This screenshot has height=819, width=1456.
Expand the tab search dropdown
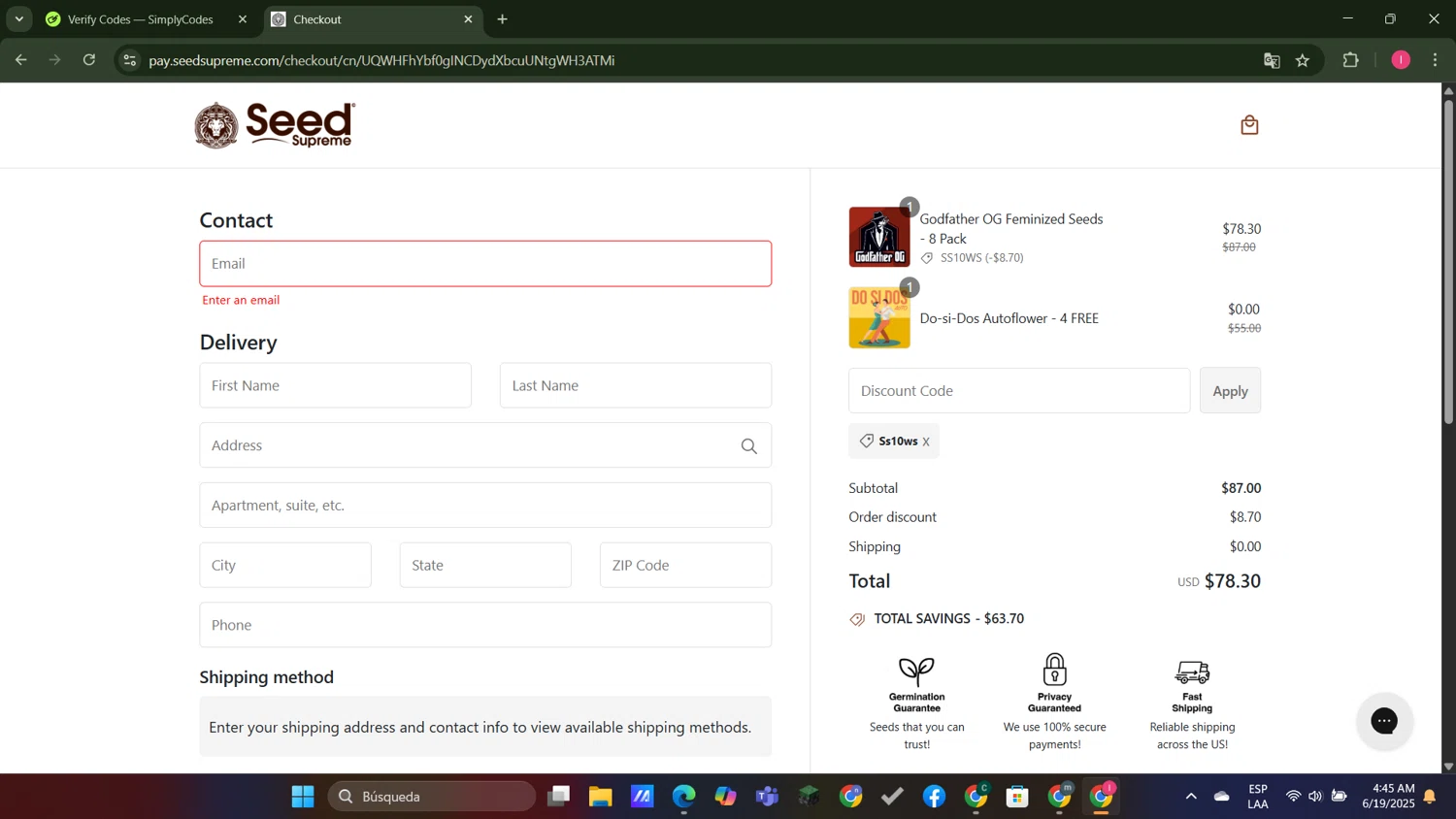(18, 19)
